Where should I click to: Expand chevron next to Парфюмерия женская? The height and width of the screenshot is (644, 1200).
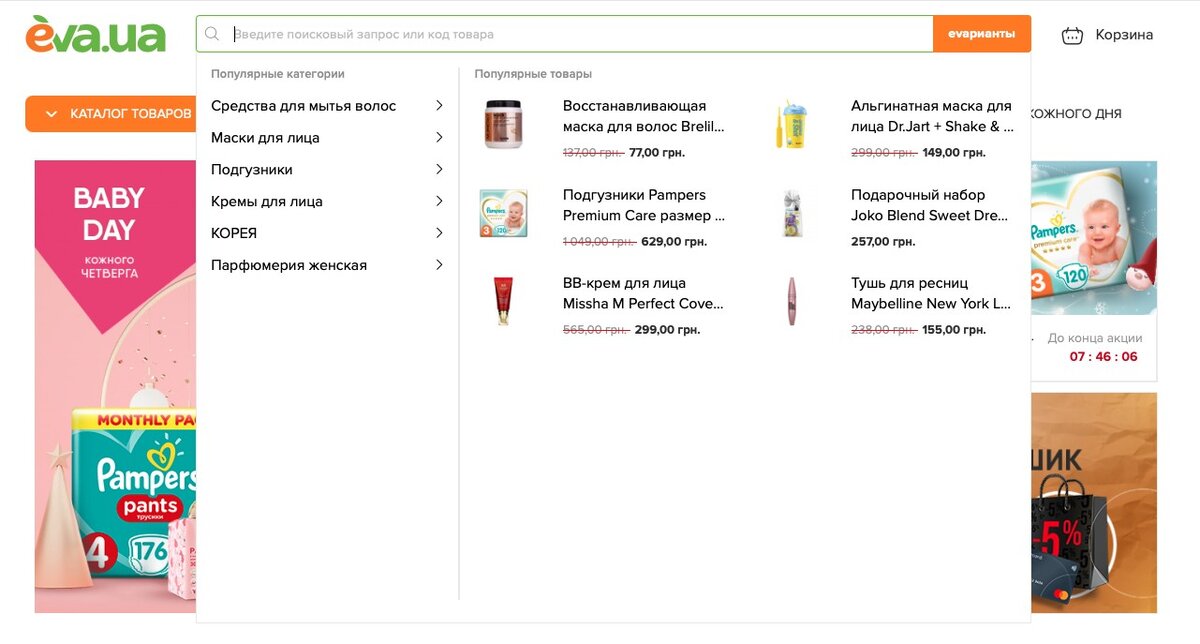[439, 265]
